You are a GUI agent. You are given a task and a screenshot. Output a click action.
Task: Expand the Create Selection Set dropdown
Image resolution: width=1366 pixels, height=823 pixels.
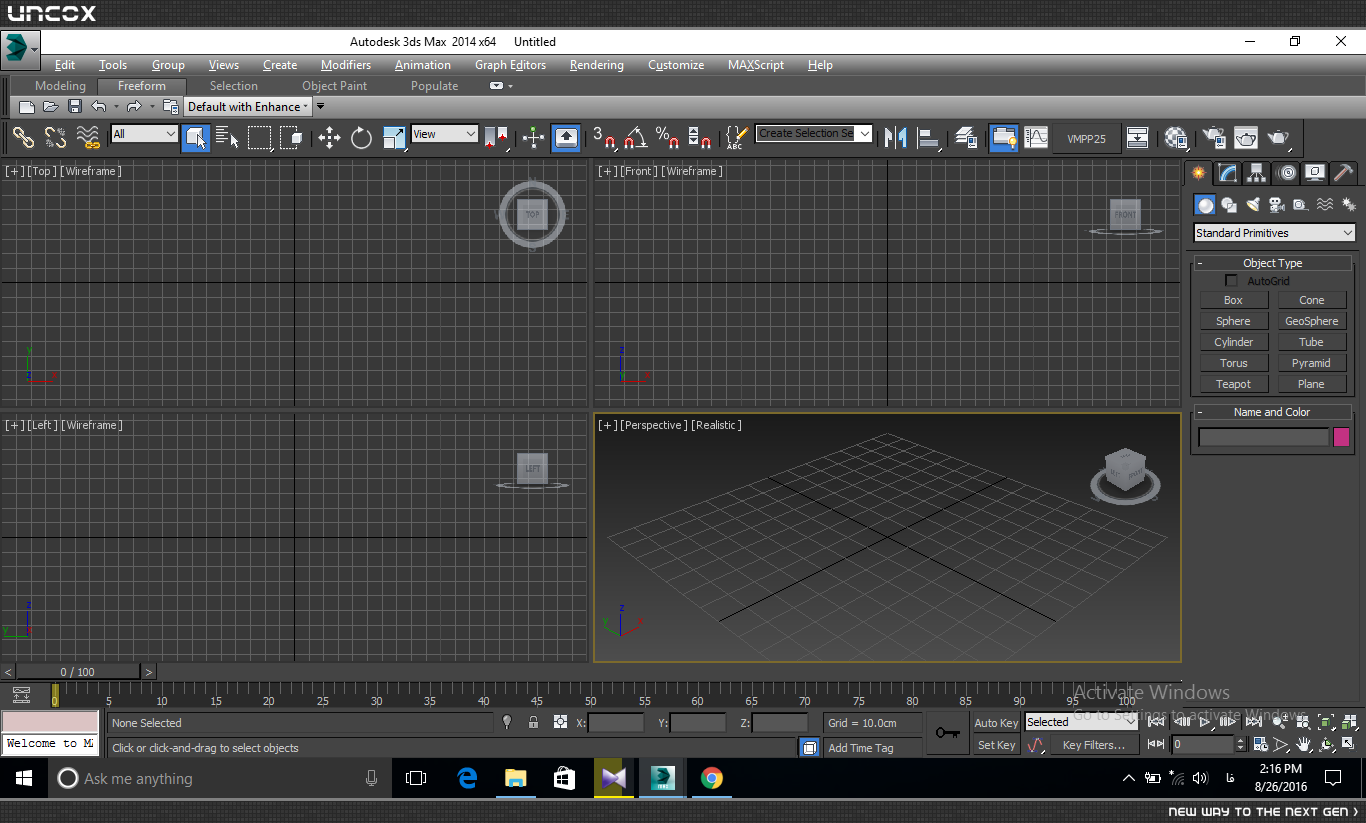[x=865, y=133]
